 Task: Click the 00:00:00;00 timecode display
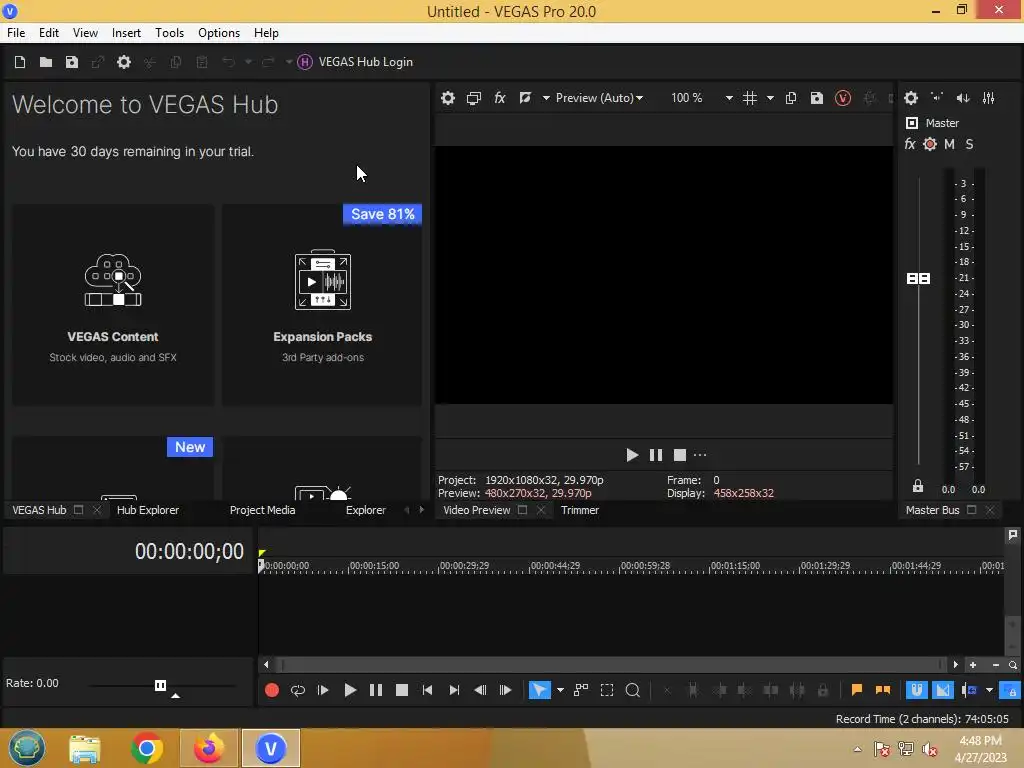(x=189, y=552)
